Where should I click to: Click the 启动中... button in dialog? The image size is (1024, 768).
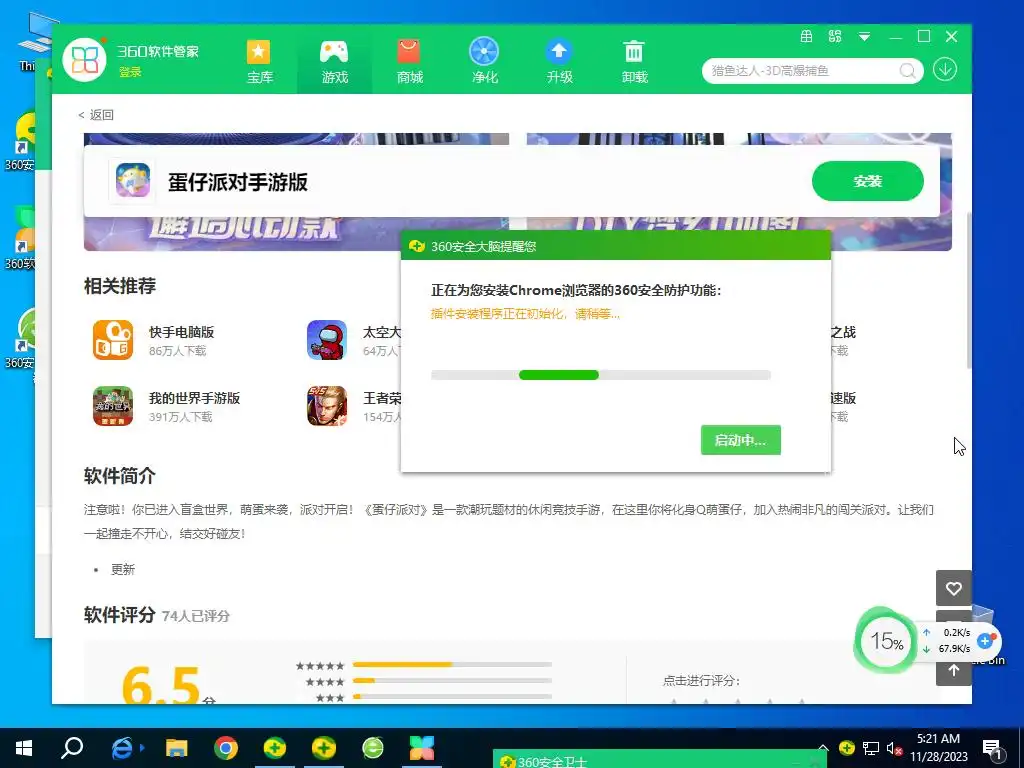741,440
